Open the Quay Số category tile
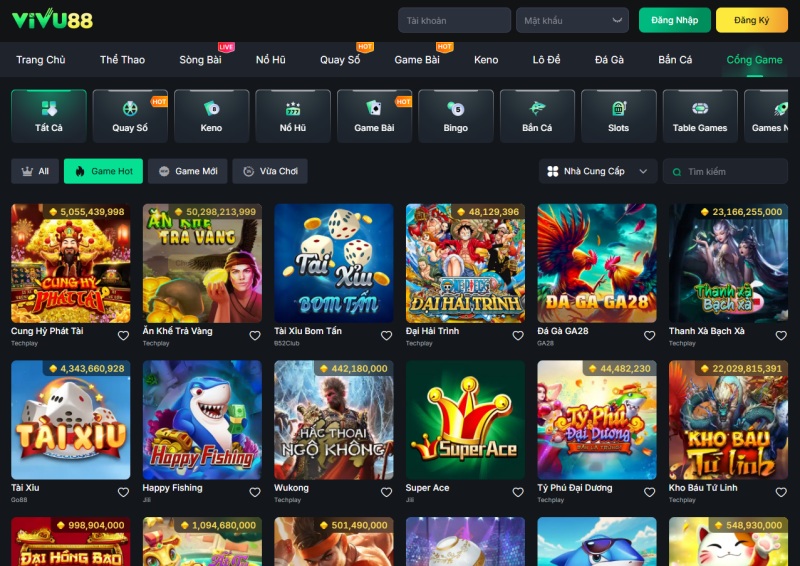The image size is (800, 566). [x=130, y=116]
